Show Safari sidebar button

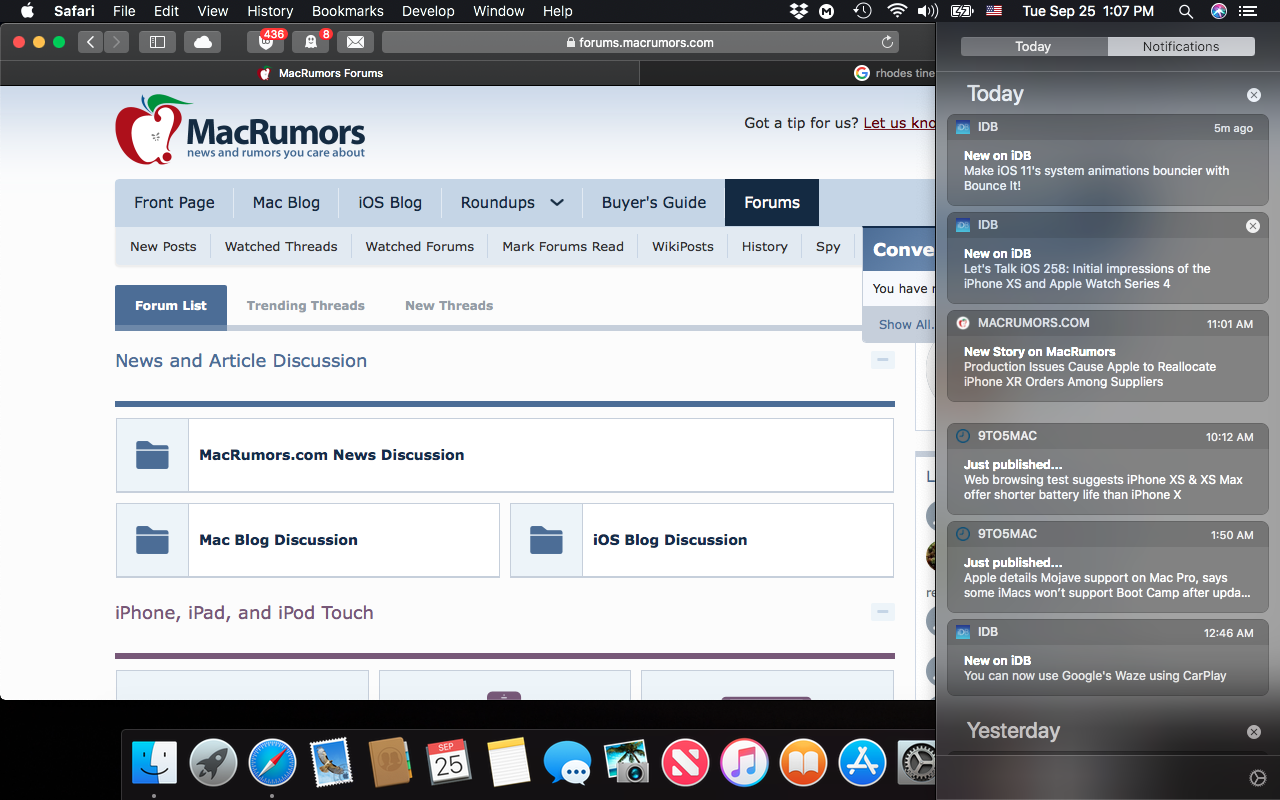click(157, 42)
